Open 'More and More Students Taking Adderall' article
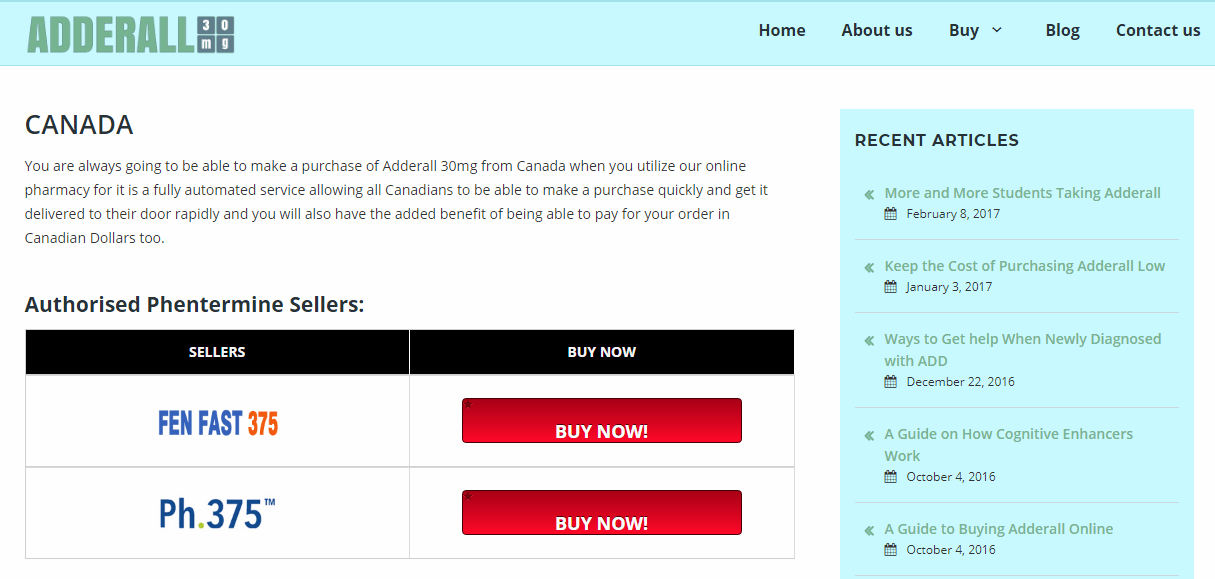Image resolution: width=1215 pixels, height=579 pixels. 1022,193
